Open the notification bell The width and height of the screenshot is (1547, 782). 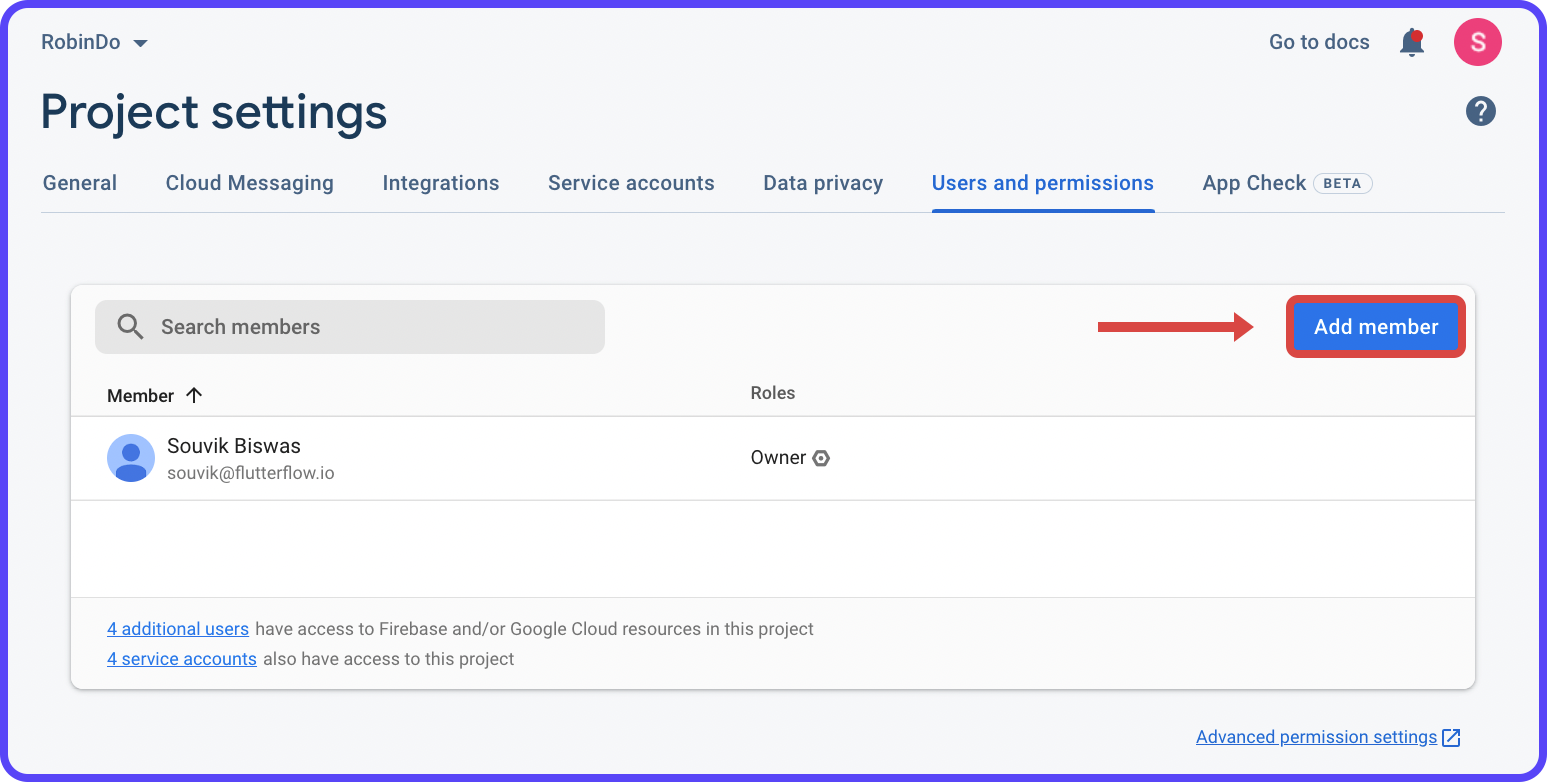point(1411,42)
